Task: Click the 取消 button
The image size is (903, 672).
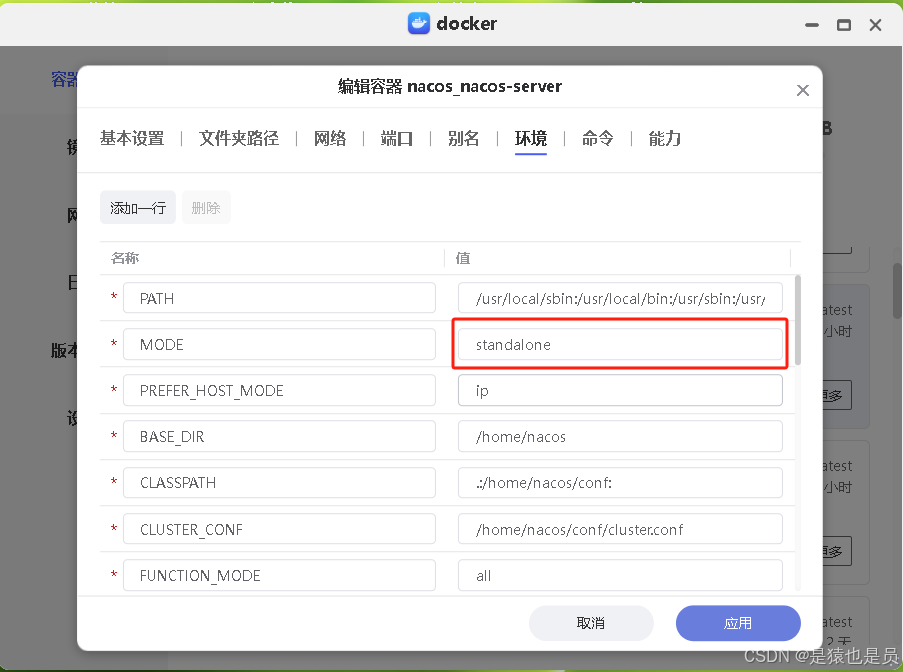Action: (x=591, y=623)
